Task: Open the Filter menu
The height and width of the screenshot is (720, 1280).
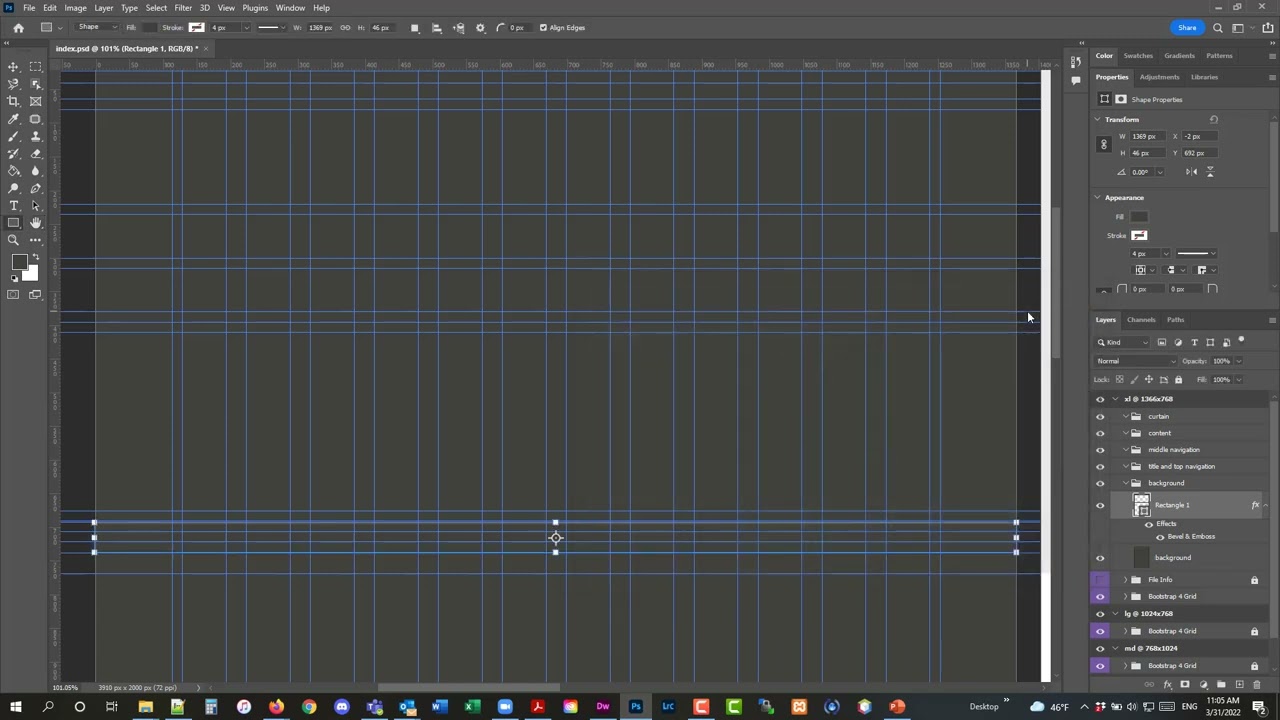Action: (x=183, y=8)
